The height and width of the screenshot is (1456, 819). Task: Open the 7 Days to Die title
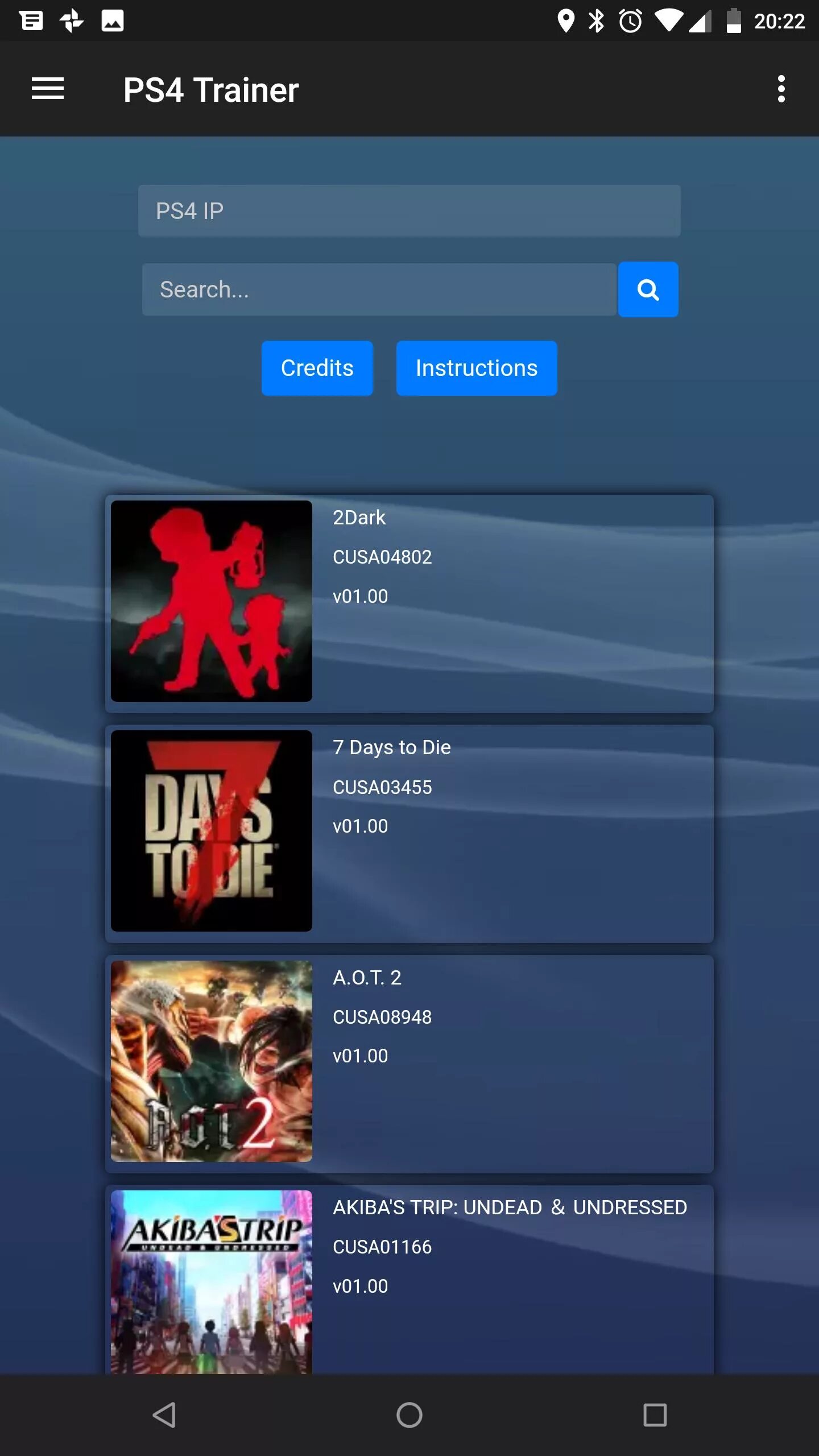pos(391,747)
